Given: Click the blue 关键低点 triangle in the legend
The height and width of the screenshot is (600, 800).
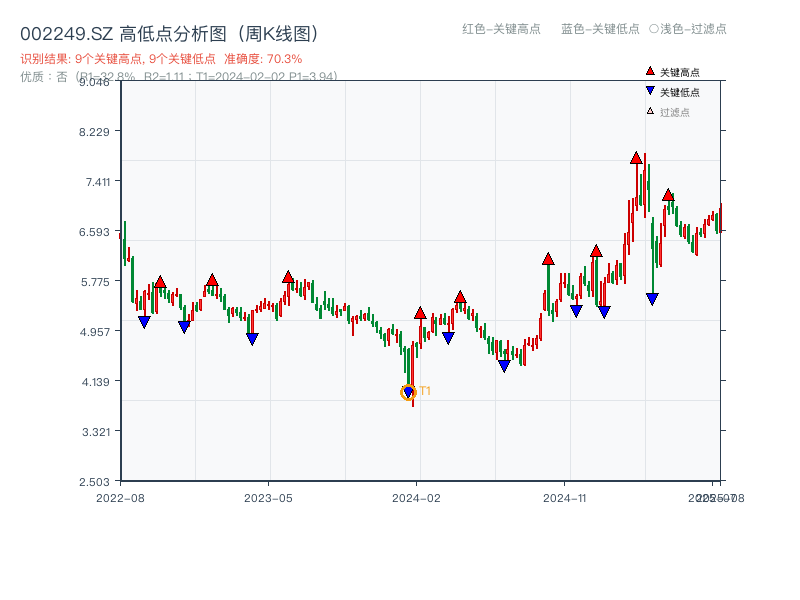Looking at the screenshot, I should click(x=650, y=92).
